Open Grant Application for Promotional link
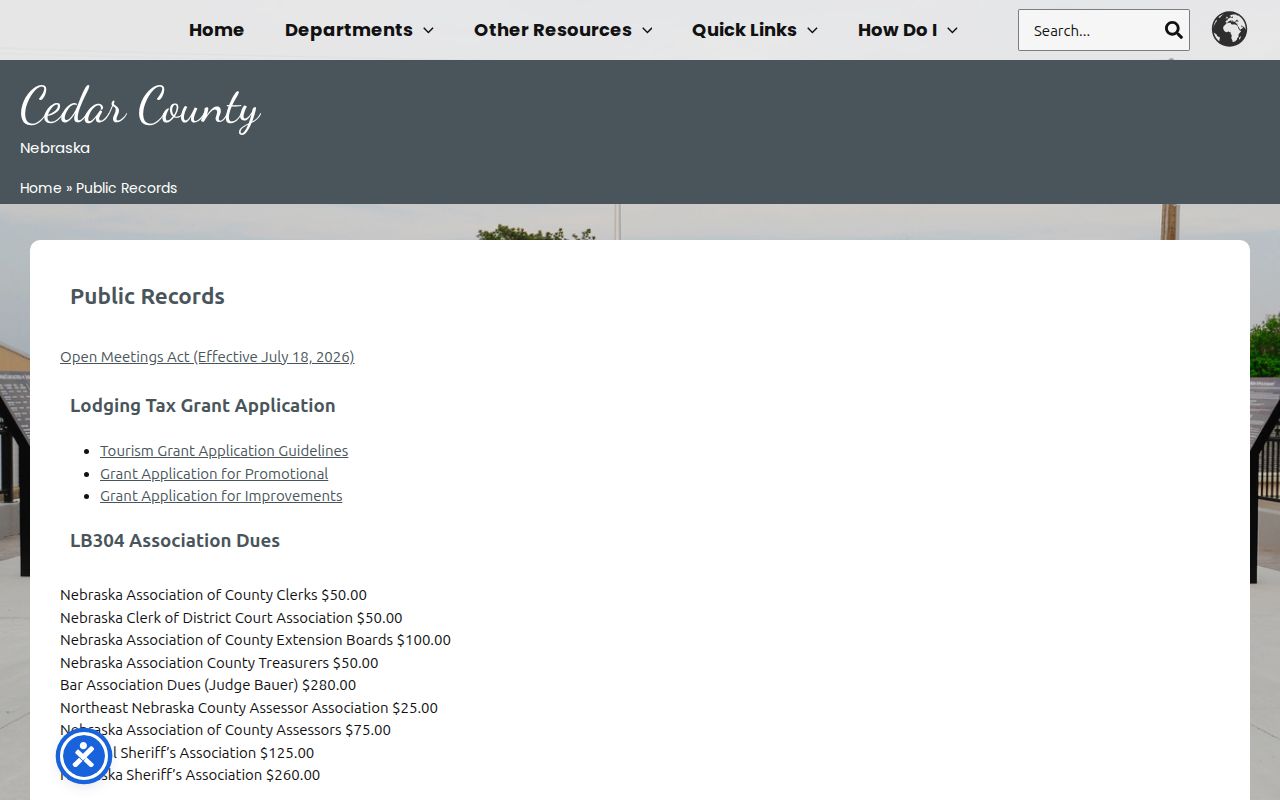Viewport: 1280px width, 800px height. click(x=214, y=474)
